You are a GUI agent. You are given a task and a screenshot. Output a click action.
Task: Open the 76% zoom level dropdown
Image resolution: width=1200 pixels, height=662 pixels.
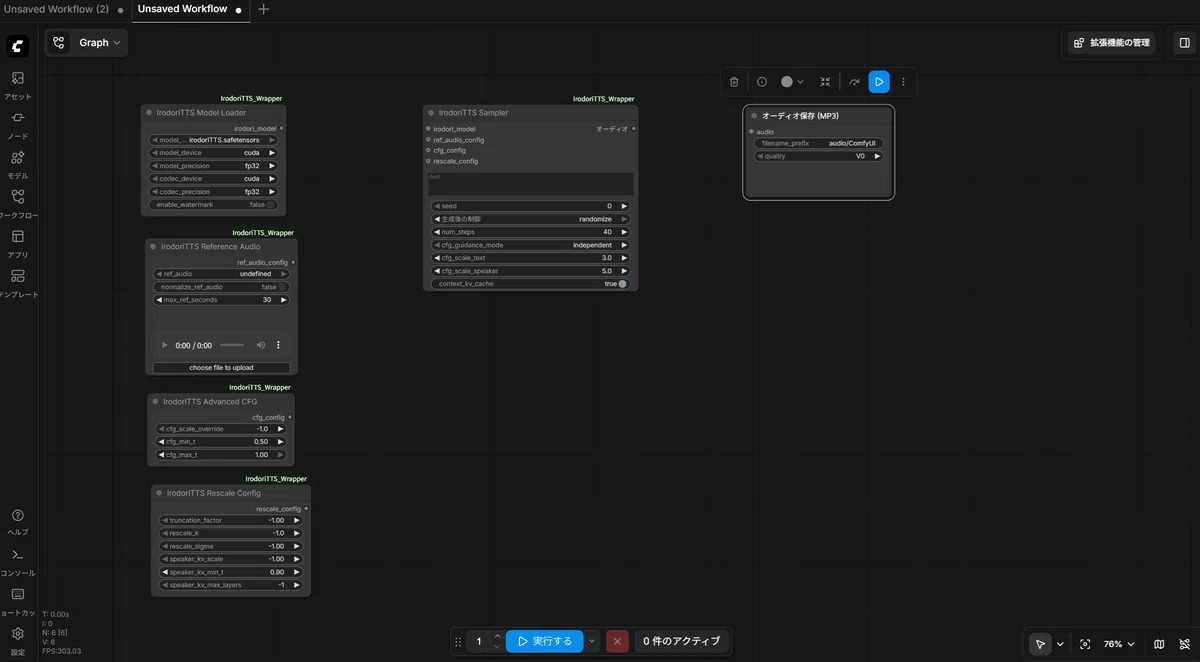coord(1119,644)
